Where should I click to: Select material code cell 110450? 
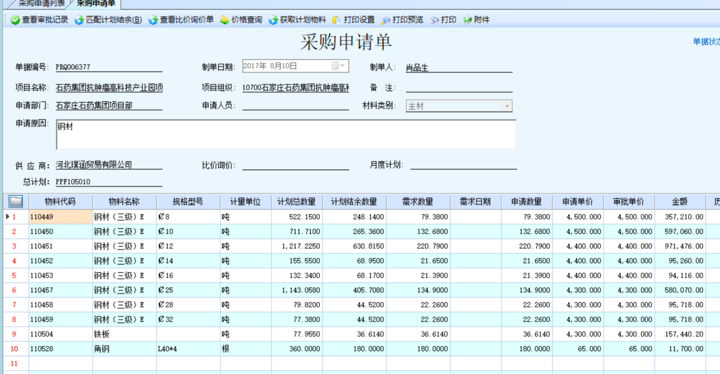tap(60, 232)
